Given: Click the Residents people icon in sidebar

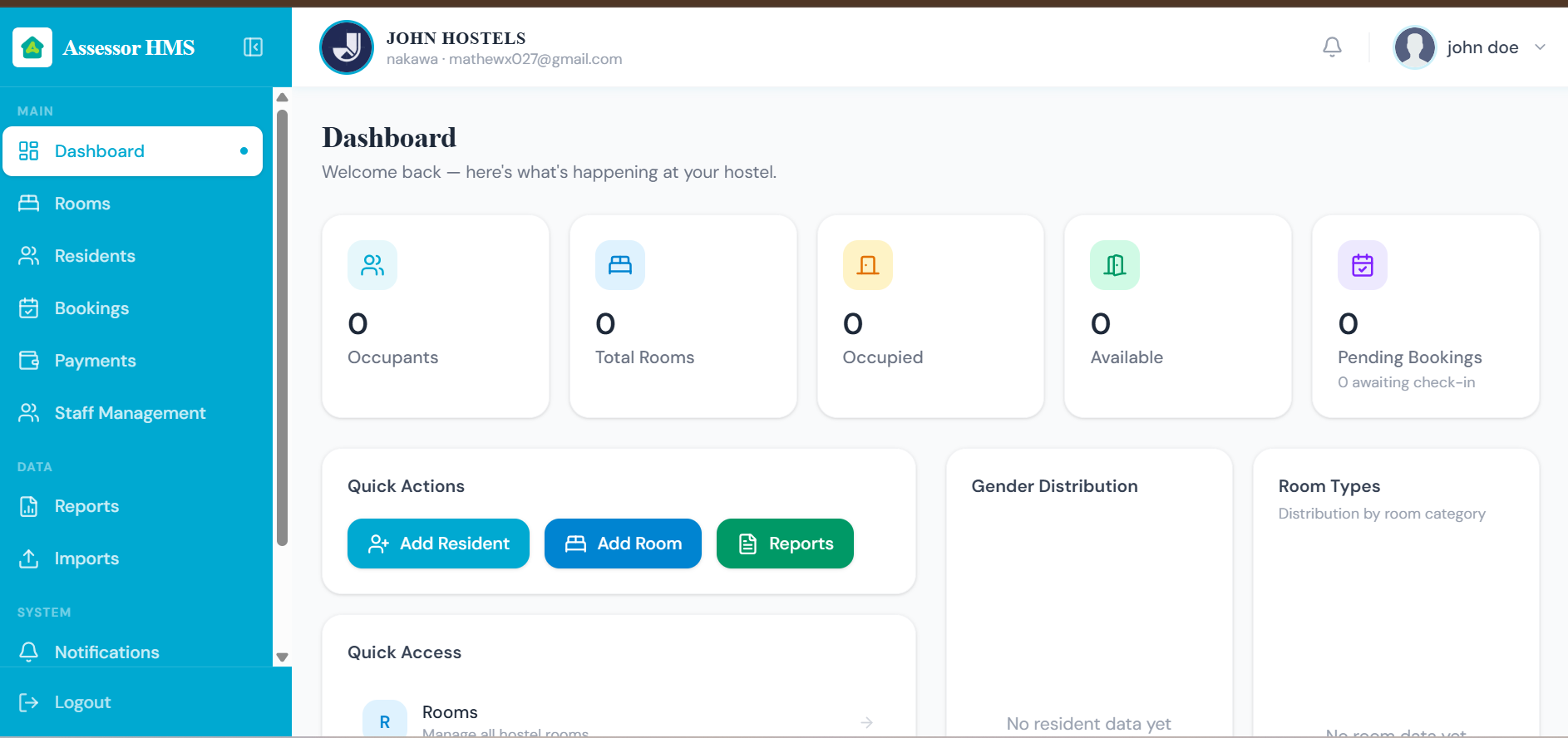Looking at the screenshot, I should [29, 256].
